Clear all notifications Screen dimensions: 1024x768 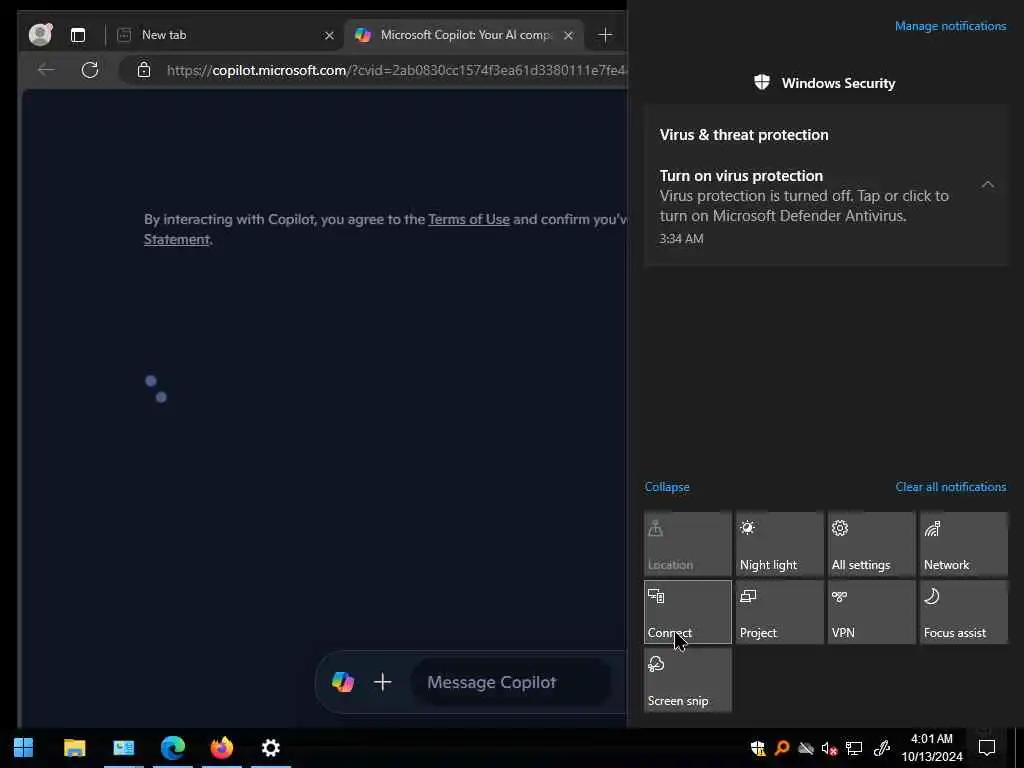coord(950,487)
